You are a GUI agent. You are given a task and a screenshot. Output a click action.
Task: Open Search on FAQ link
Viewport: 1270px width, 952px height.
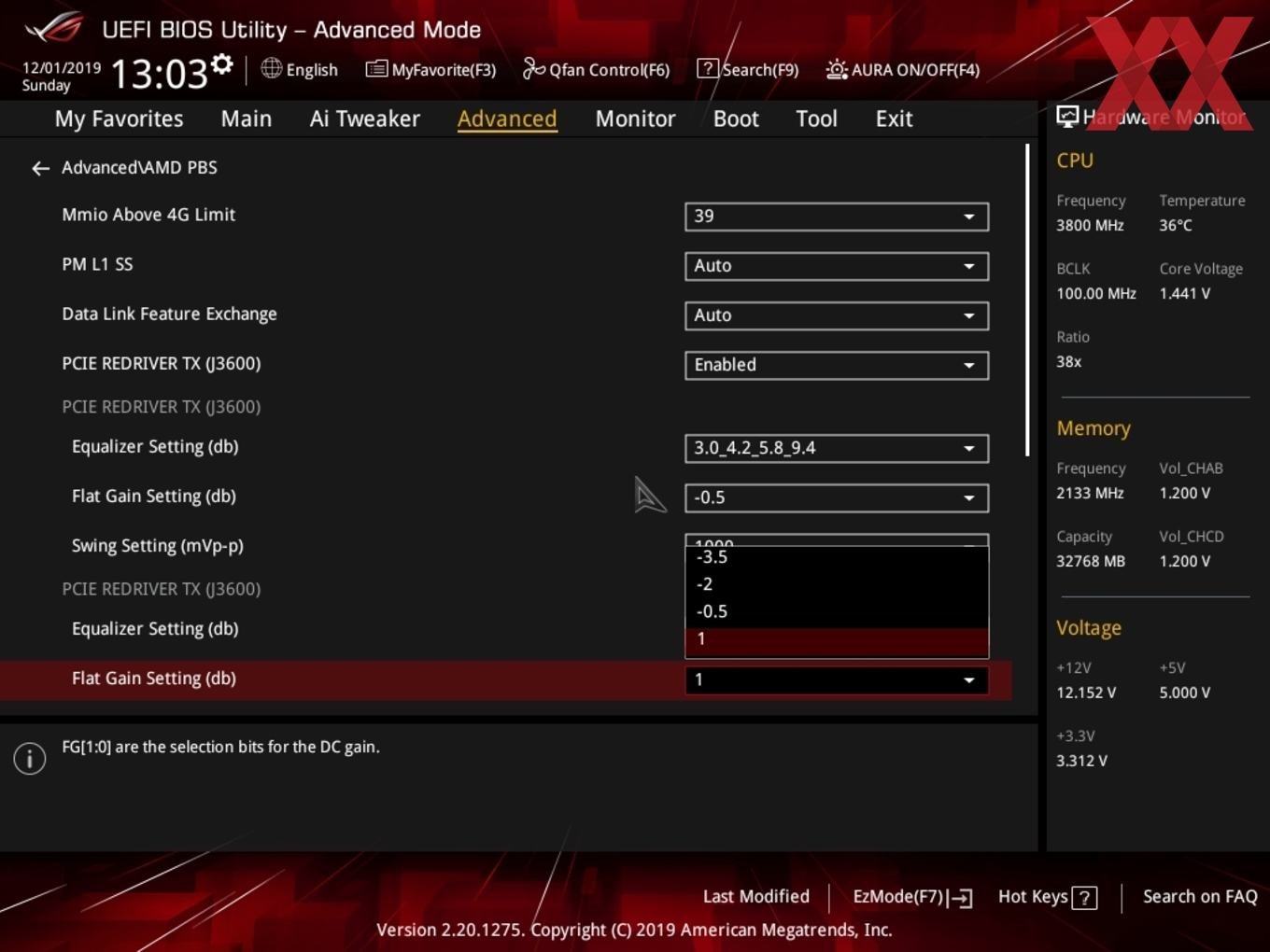coord(1200,897)
